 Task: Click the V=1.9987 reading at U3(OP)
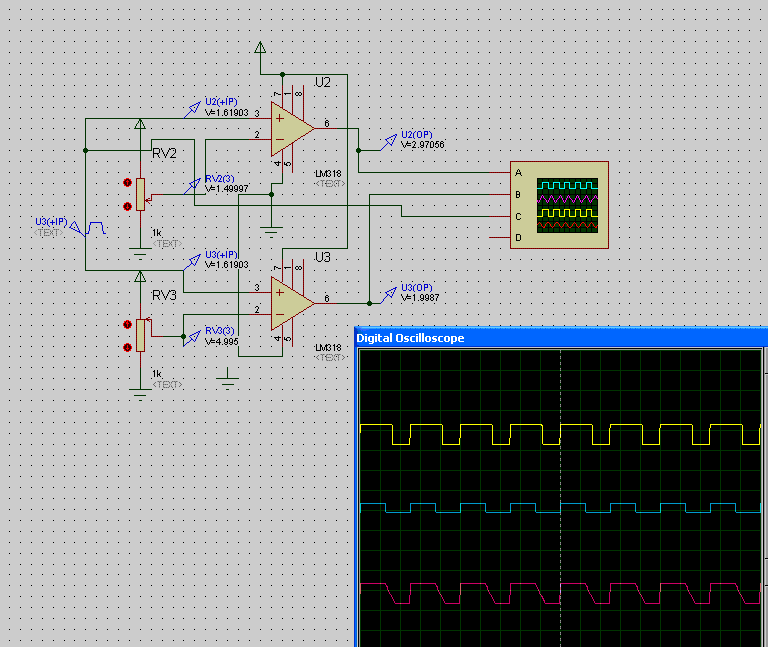pos(420,297)
